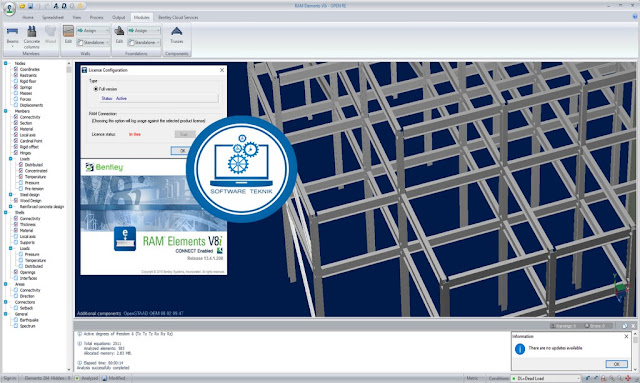Click the Open folder icon in quick access toolbar
The image size is (640, 383).
pyautogui.click(x=22, y=6)
